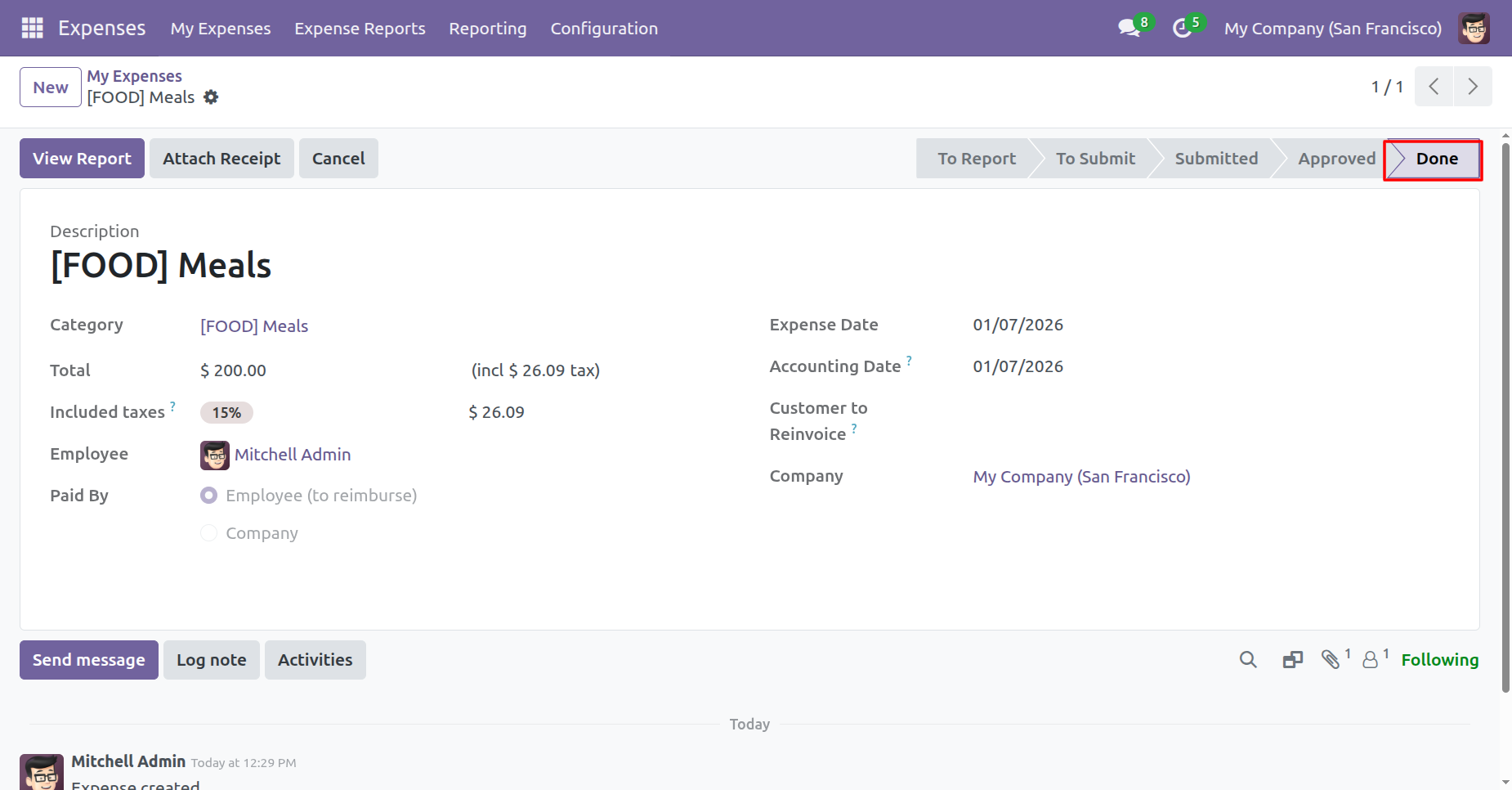The image size is (1512, 790).
Task: Open the Expense Reports menu
Action: coord(360,29)
